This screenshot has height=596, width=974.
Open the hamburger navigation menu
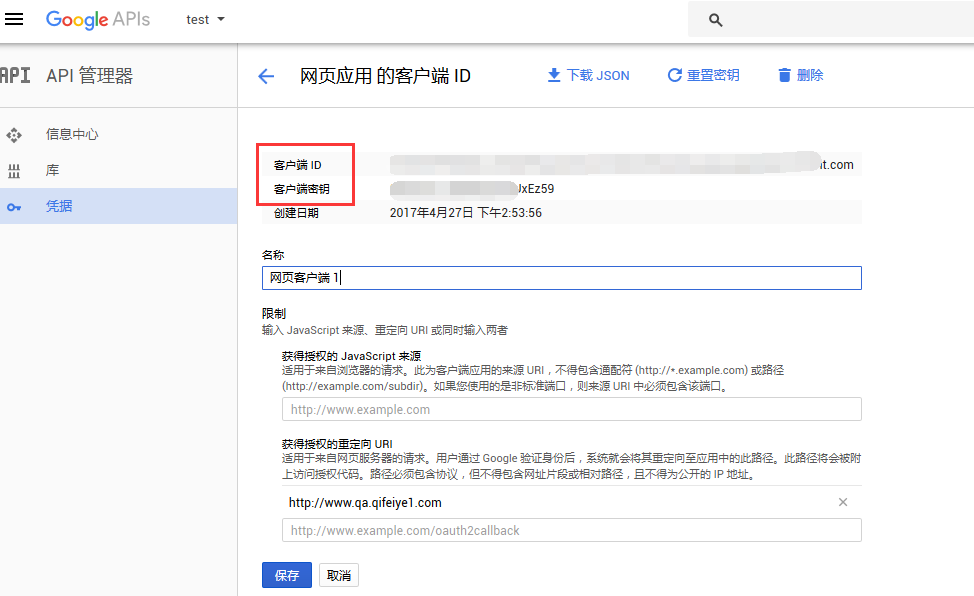click(14, 19)
